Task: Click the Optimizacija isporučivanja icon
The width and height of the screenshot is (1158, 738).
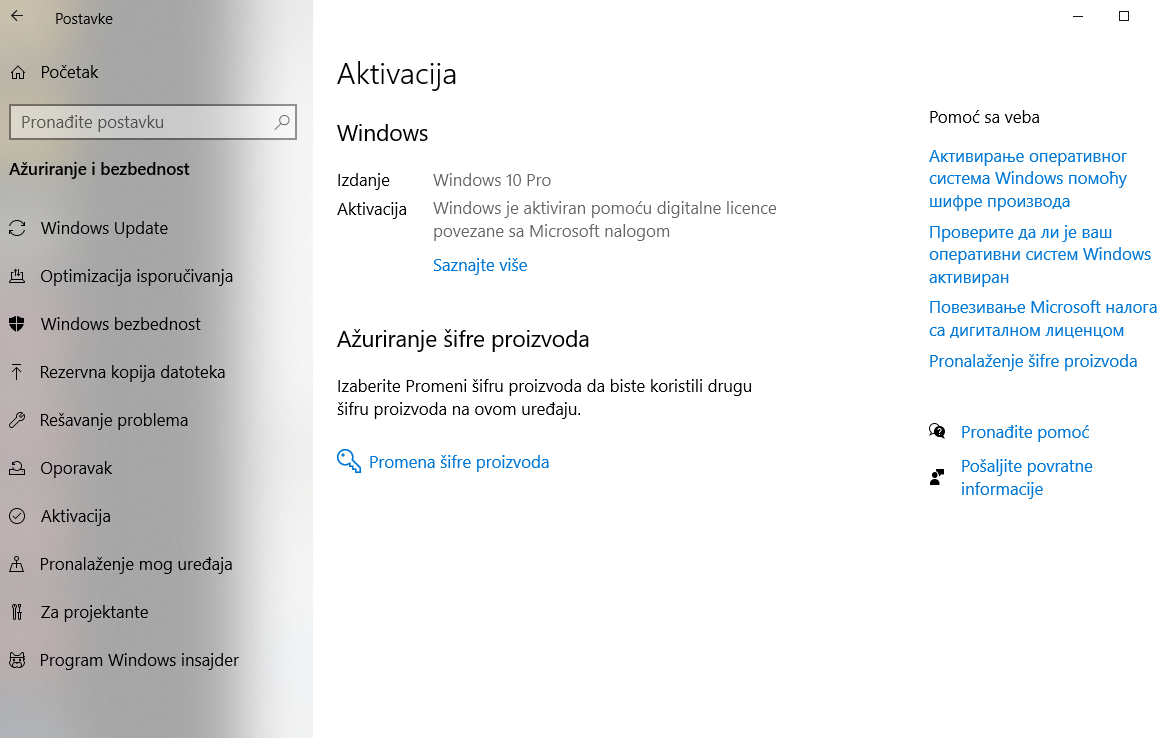Action: point(17,276)
